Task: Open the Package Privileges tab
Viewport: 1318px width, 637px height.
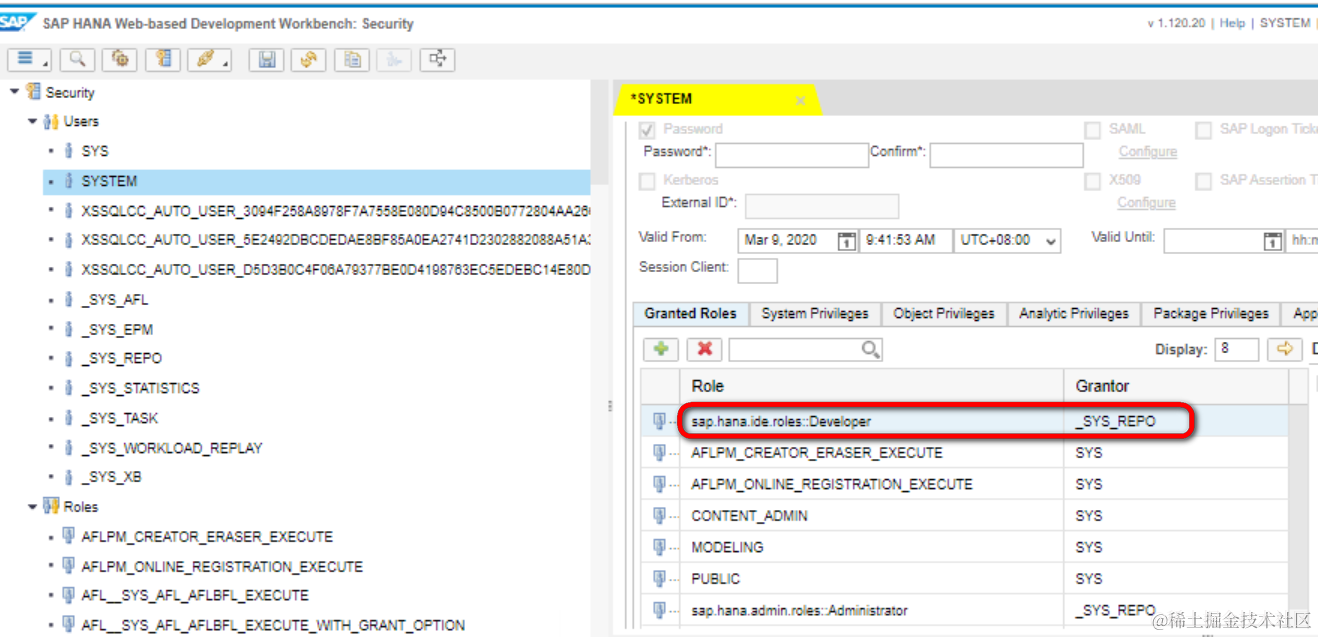Action: click(1211, 313)
